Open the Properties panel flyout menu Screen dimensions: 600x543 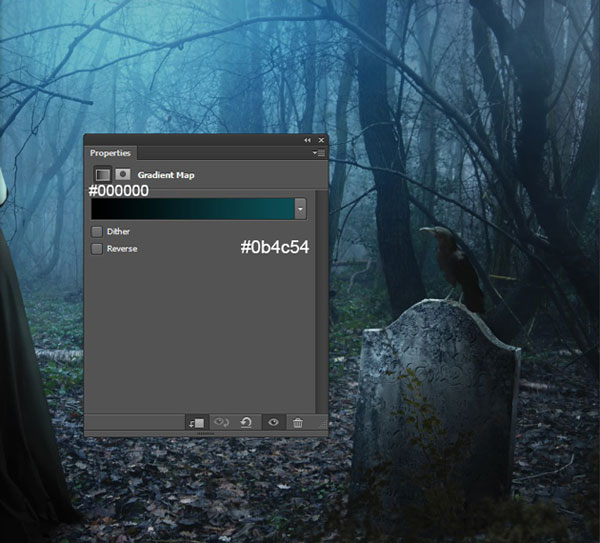319,153
